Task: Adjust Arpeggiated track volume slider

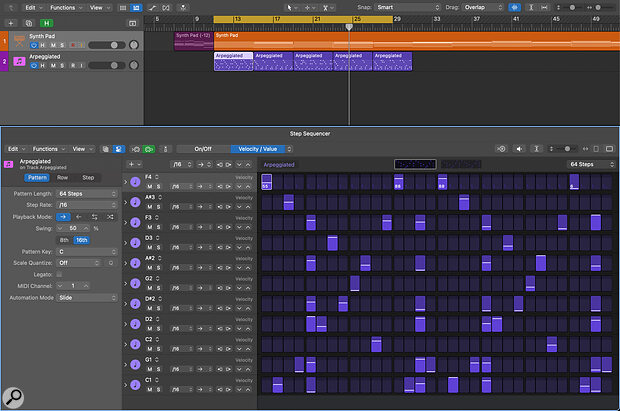Action: (107, 65)
